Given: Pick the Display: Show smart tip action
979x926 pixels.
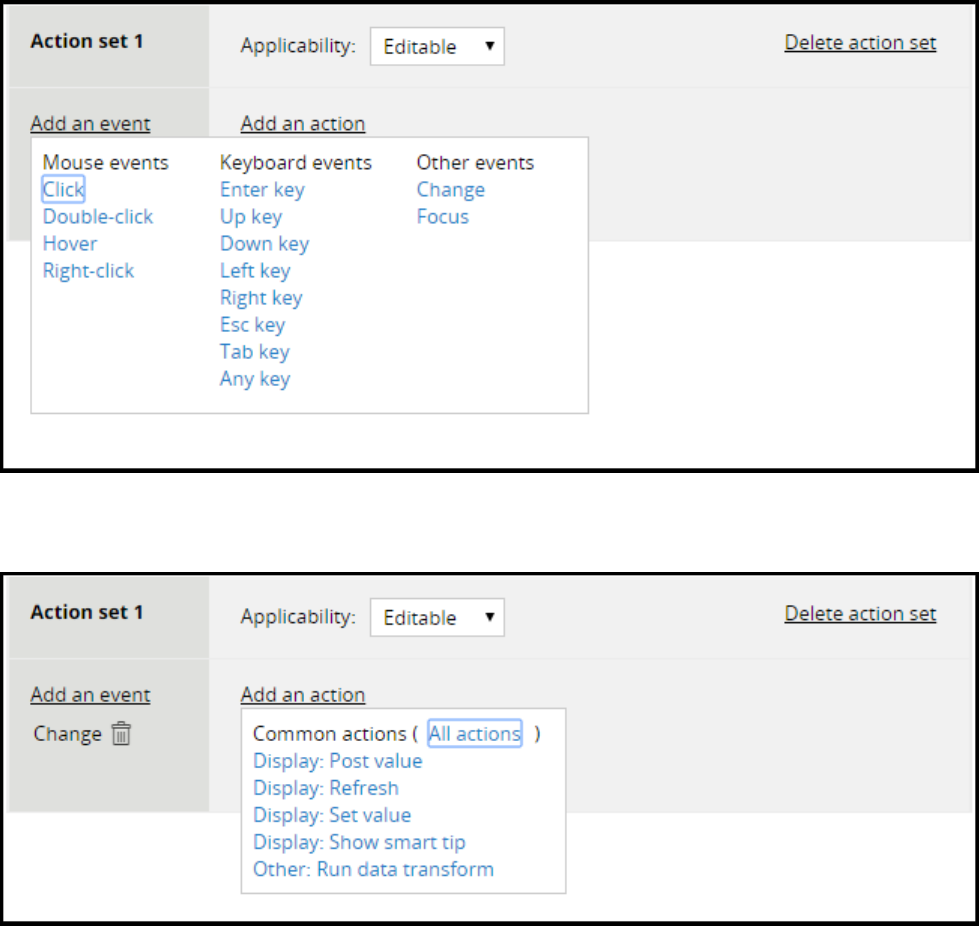Looking at the screenshot, I should tap(359, 842).
